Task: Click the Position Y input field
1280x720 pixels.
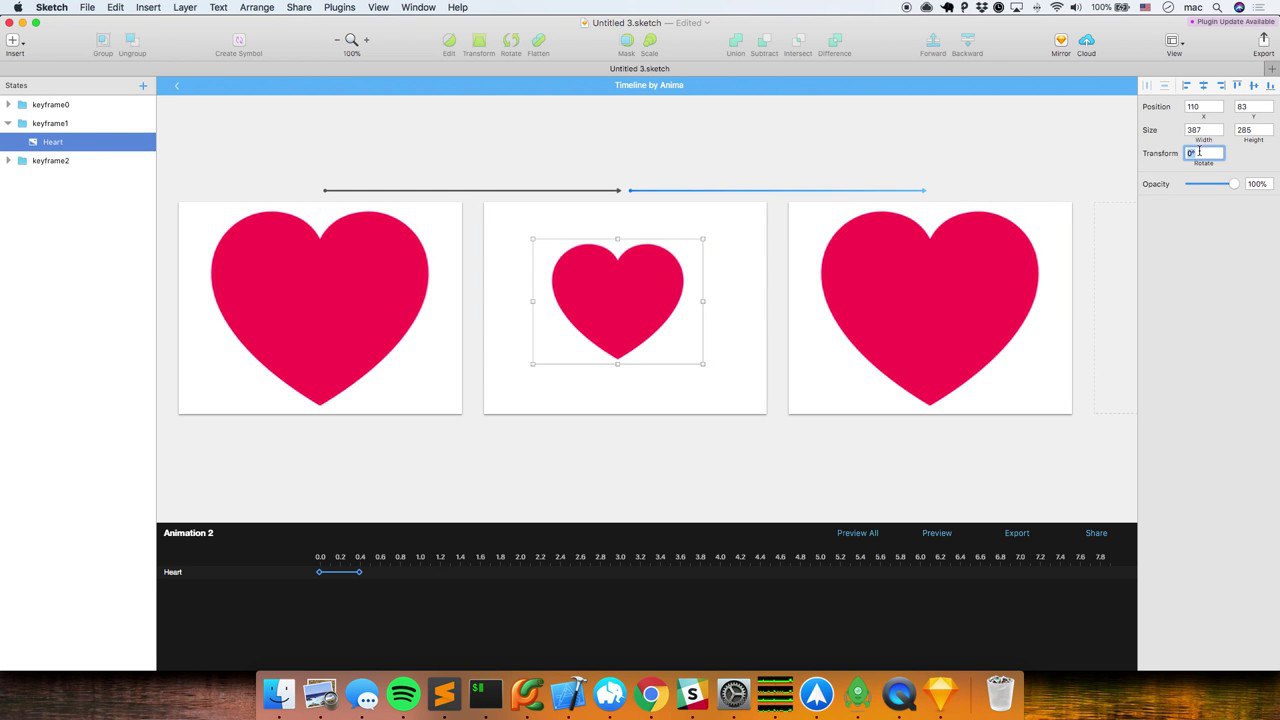Action: [1254, 107]
